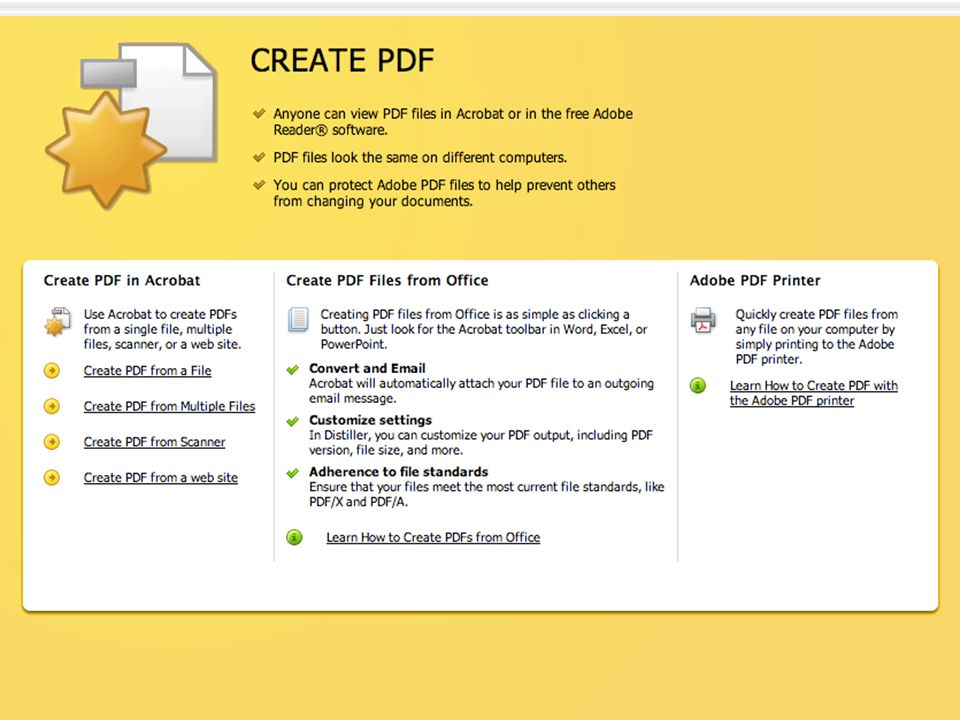The width and height of the screenshot is (960, 720).
Task: Click the green checkmark next to Adherence to file standards
Action: tap(293, 473)
